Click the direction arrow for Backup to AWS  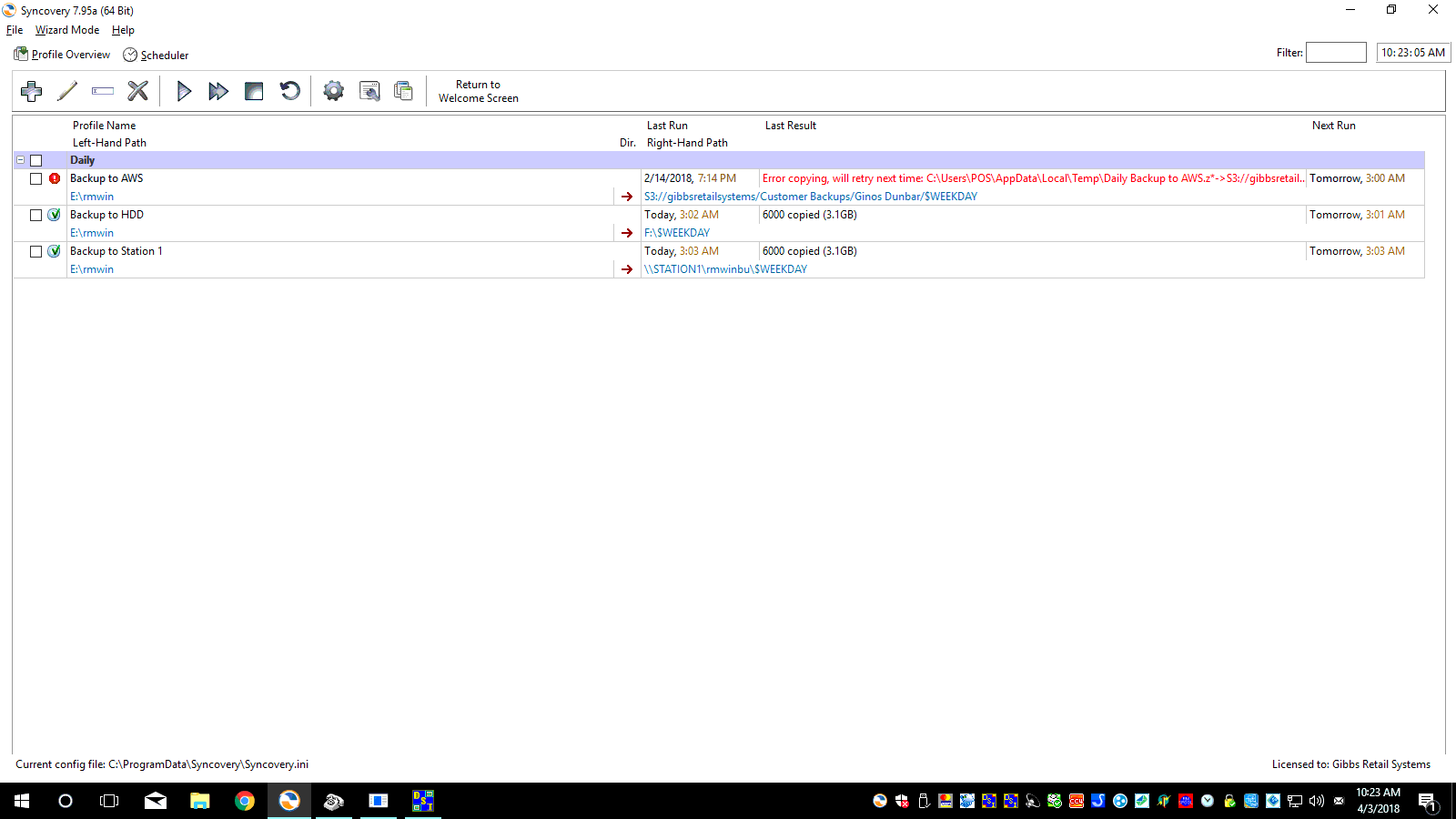627,197
